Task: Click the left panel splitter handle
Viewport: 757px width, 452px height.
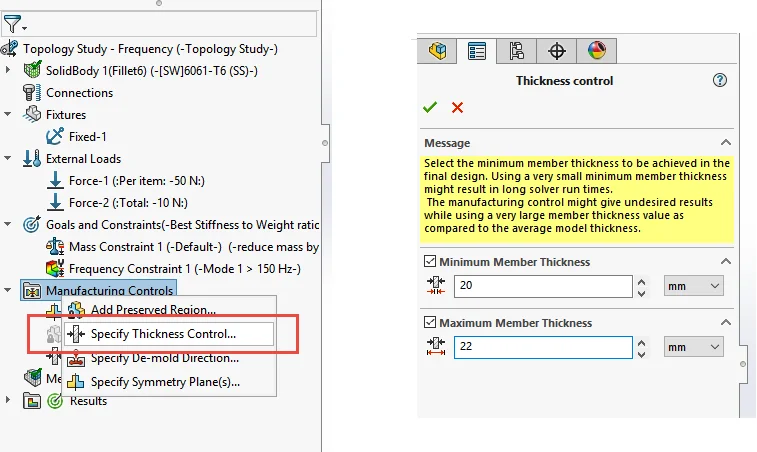Action: 325,143
